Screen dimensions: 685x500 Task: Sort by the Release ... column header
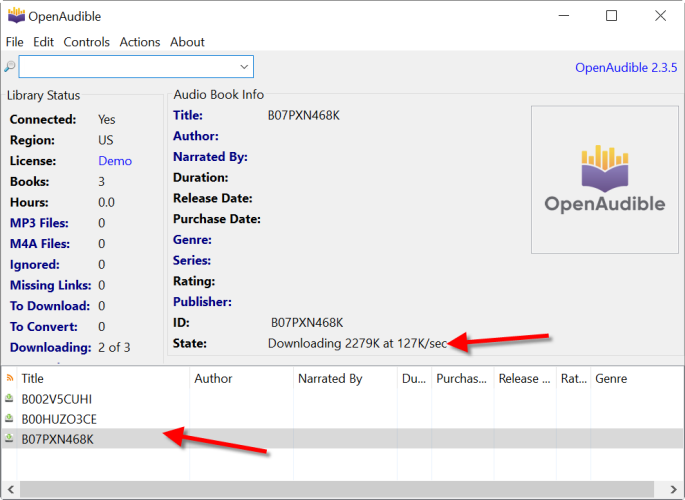click(525, 379)
